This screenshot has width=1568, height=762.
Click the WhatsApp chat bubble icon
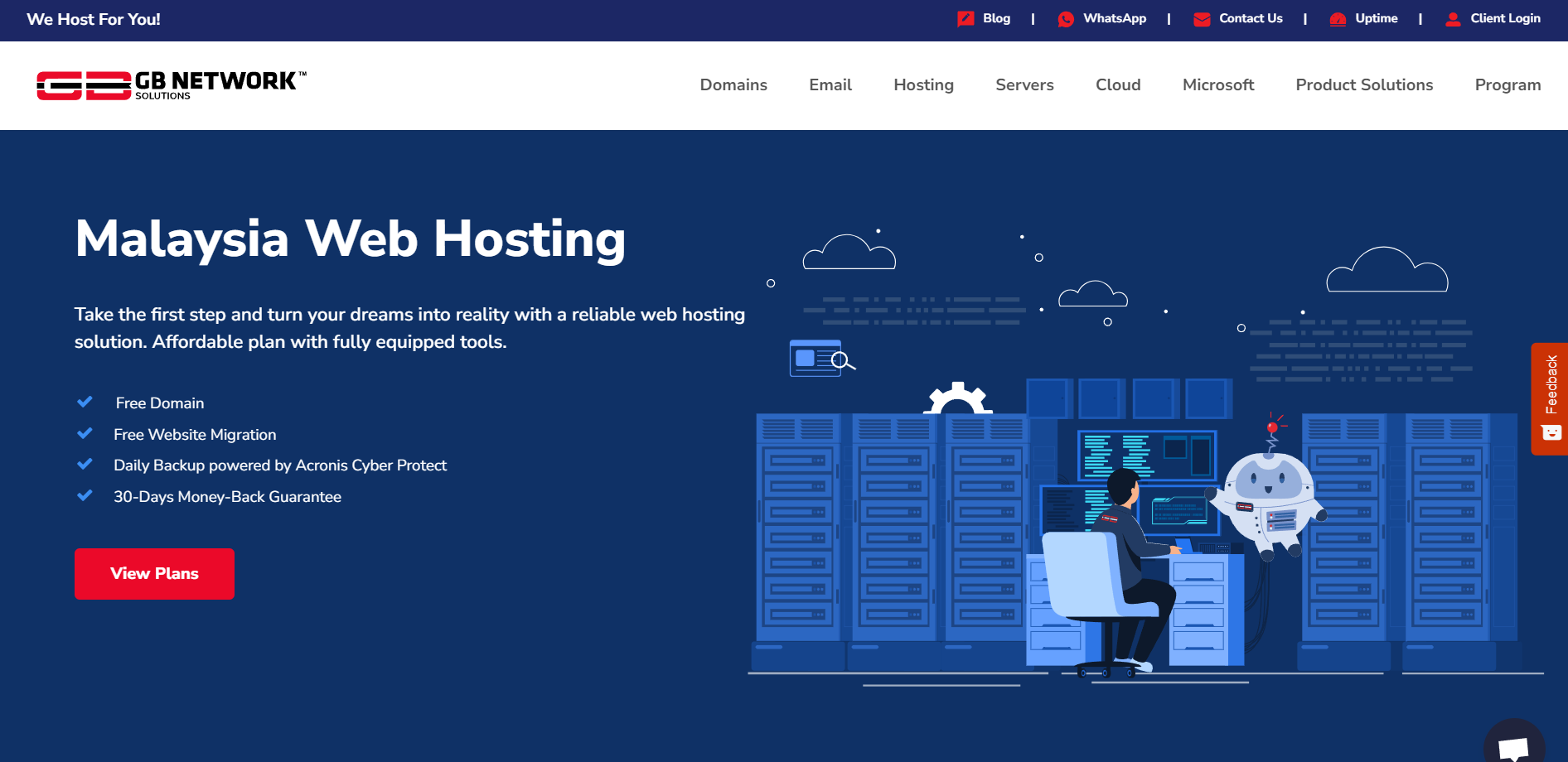(1066, 19)
